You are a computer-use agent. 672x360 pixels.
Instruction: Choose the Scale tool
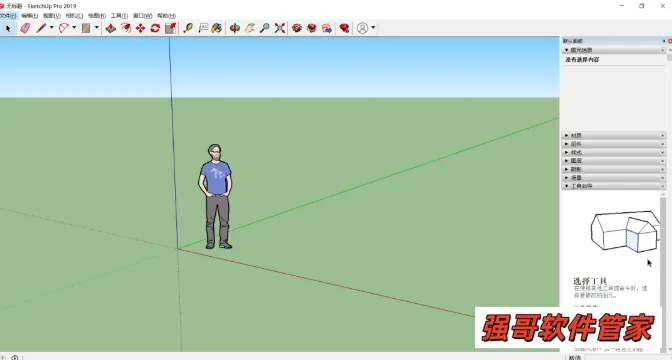point(171,28)
